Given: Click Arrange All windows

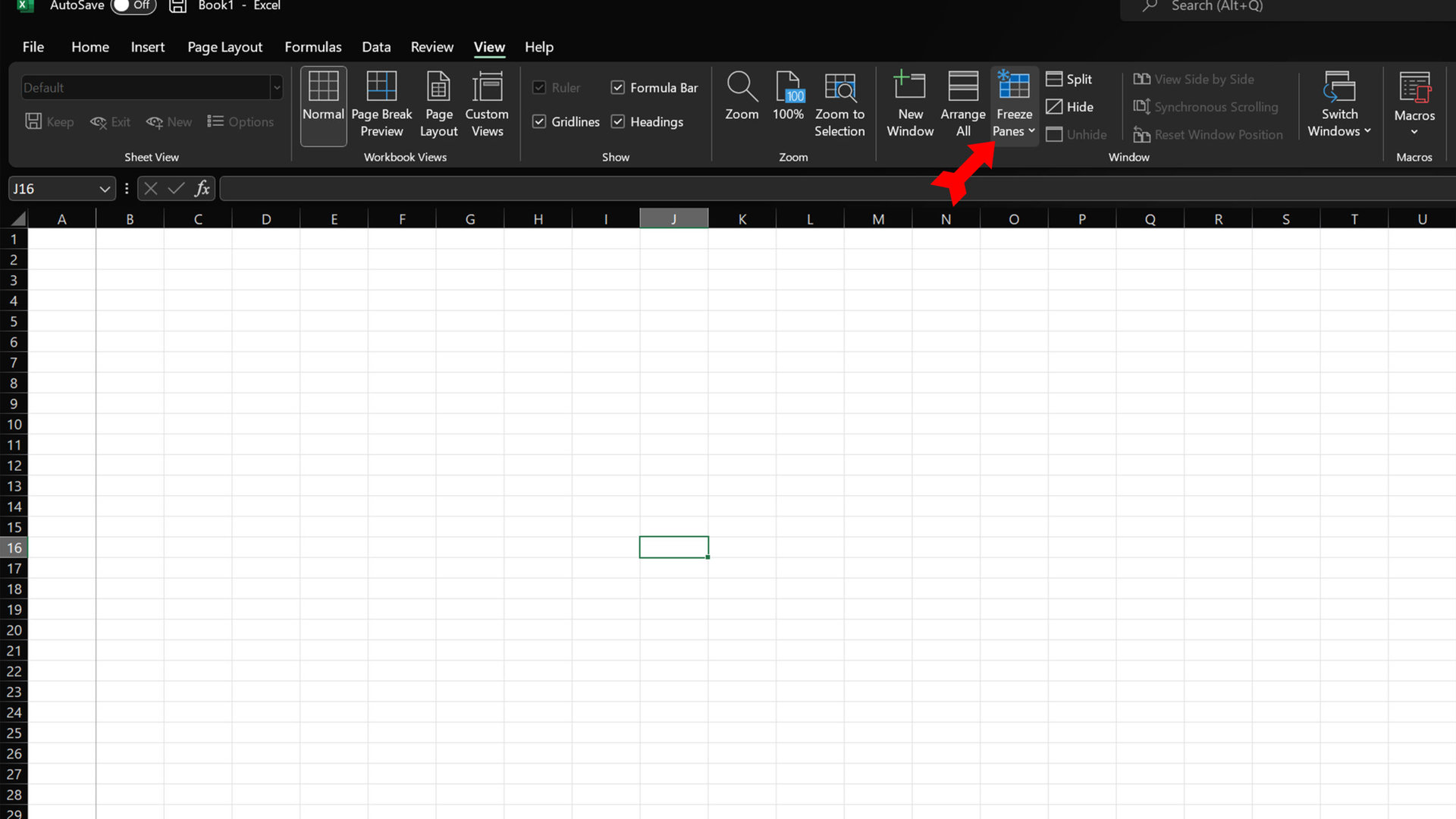Looking at the screenshot, I should pos(962,105).
